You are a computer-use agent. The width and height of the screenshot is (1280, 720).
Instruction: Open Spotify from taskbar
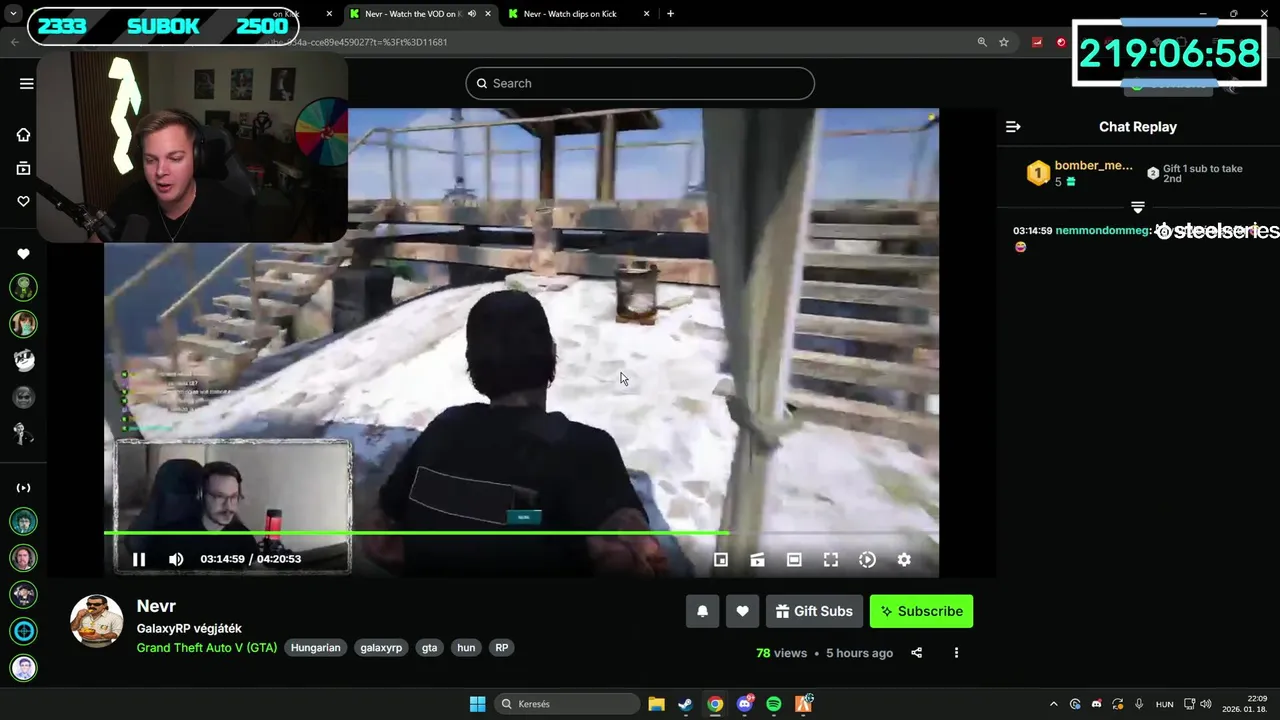[x=774, y=704]
